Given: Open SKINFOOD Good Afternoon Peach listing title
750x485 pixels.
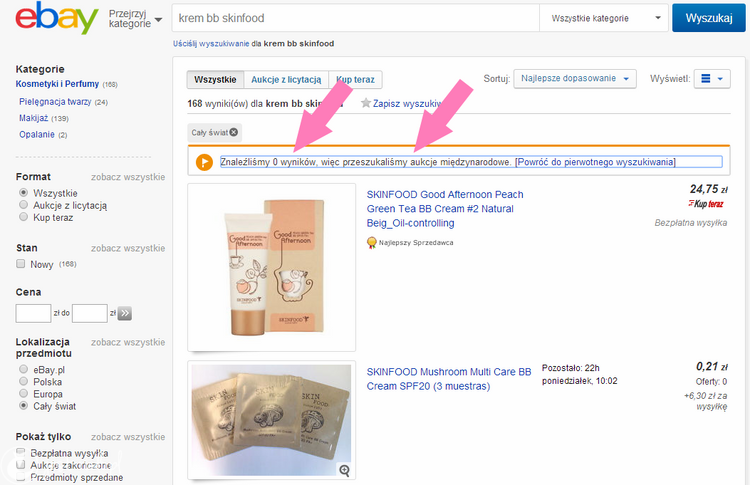Looking at the screenshot, I should coord(445,209).
